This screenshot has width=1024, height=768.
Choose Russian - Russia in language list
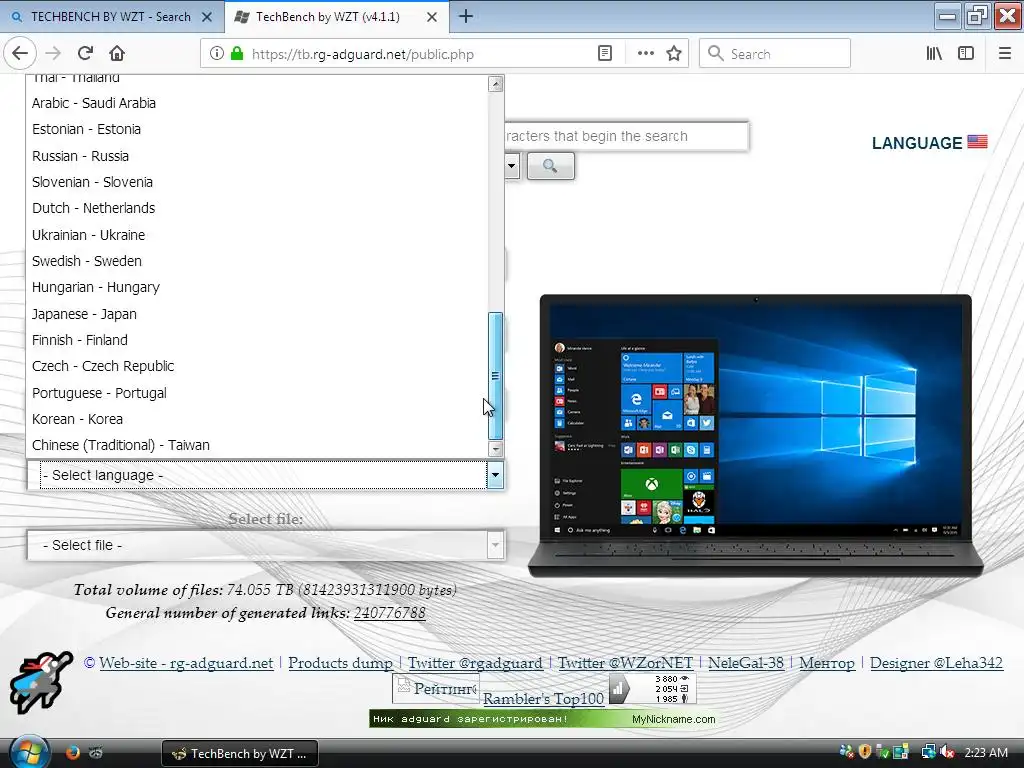tap(257, 156)
